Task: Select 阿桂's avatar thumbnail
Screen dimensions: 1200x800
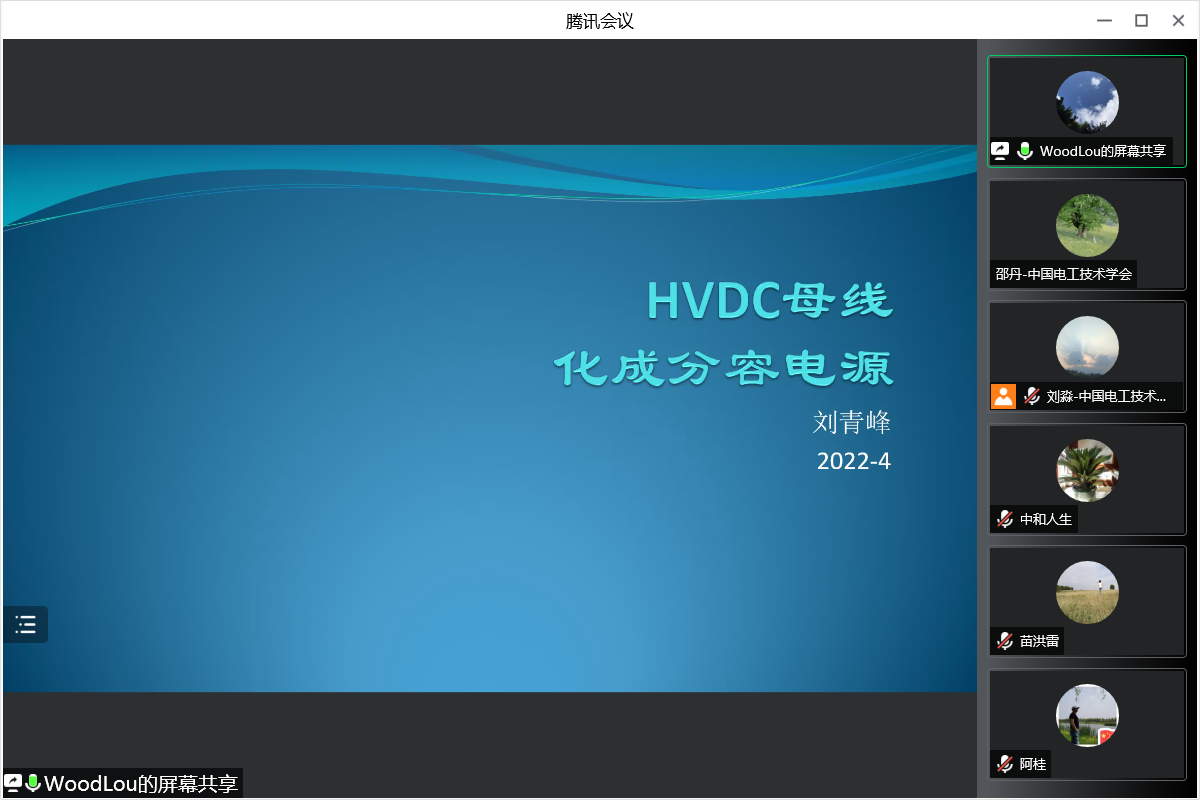Action: tap(1087, 715)
